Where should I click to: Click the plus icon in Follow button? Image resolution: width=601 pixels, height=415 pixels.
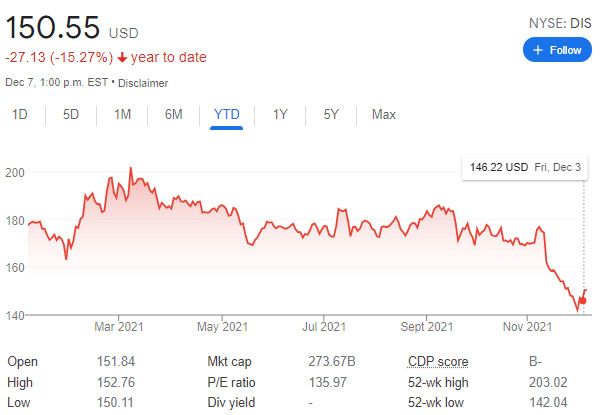[x=538, y=50]
